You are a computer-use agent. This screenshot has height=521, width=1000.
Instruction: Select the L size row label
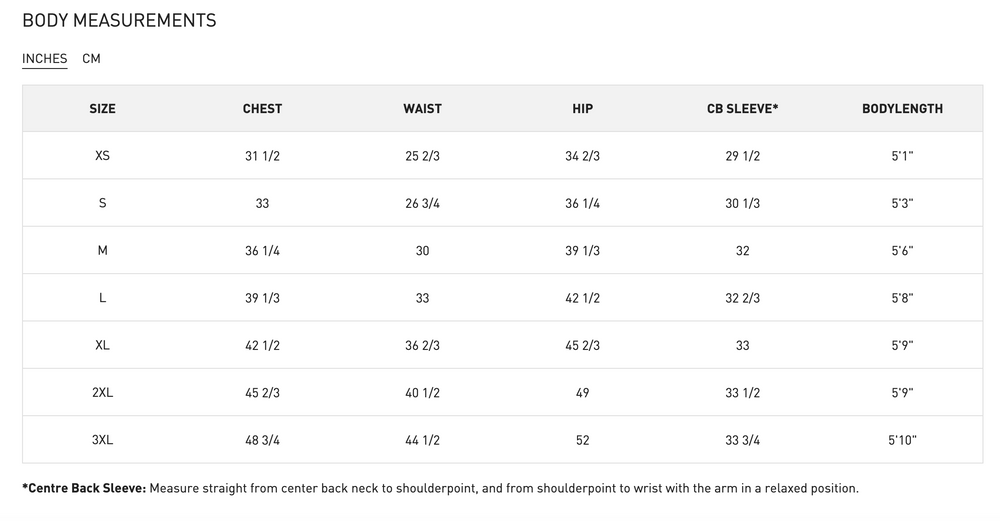(x=102, y=298)
